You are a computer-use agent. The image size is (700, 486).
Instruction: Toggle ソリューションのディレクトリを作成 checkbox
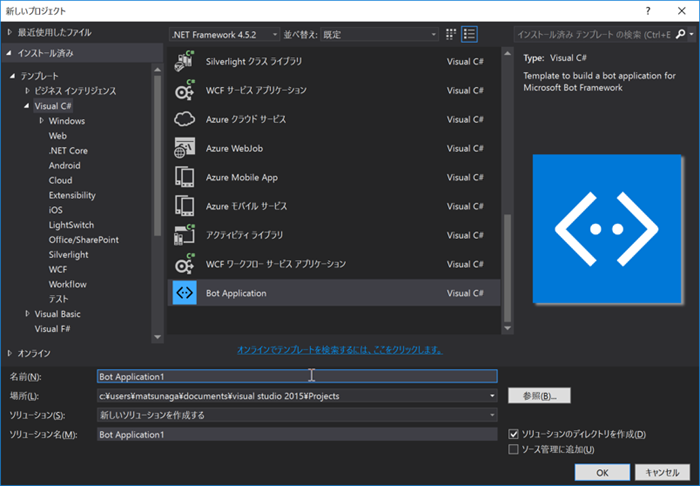513,434
